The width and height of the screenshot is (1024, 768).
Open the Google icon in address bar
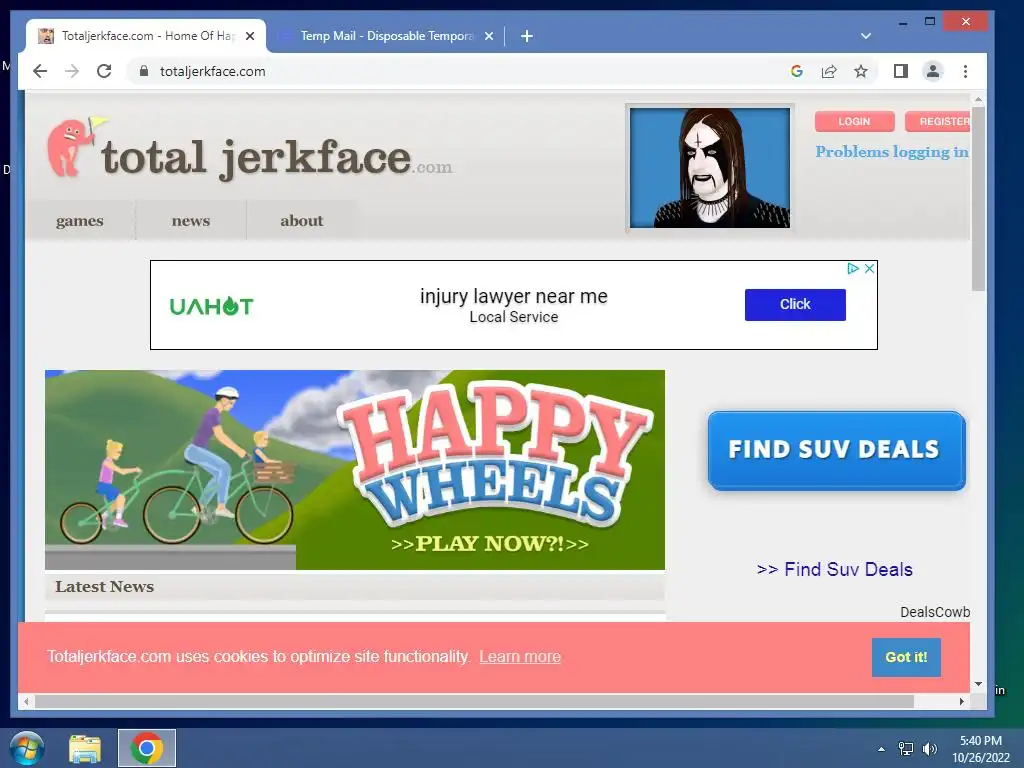[x=797, y=71]
